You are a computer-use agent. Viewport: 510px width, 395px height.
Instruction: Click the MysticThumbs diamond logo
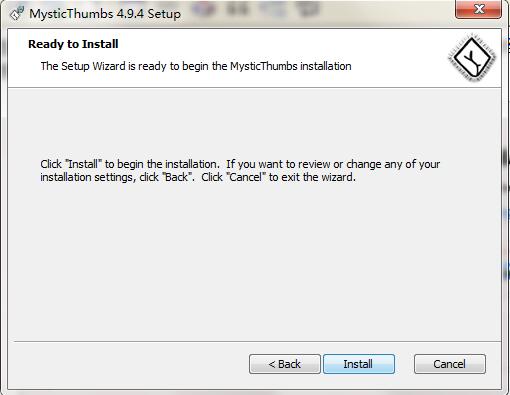pyautogui.click(x=472, y=58)
